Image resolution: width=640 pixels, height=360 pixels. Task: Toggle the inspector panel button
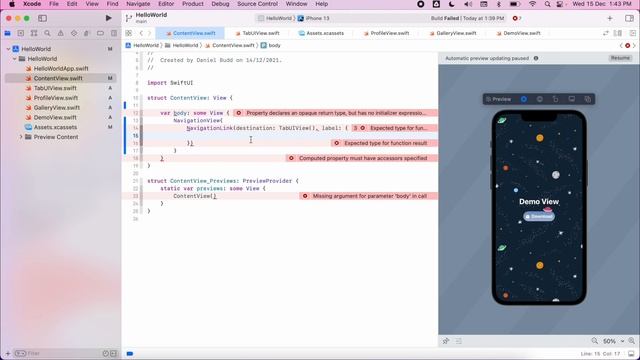(629, 18)
